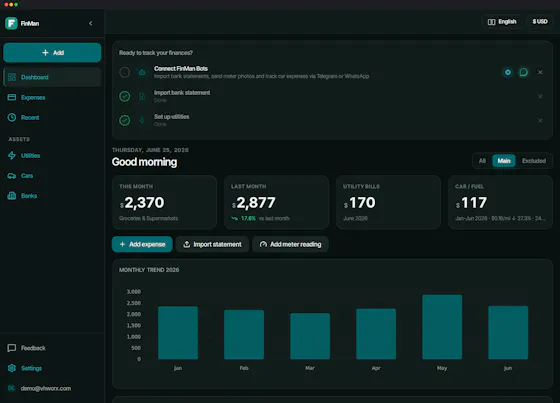Click the Settings gear icon
This screenshot has width=560, height=403.
point(12,368)
